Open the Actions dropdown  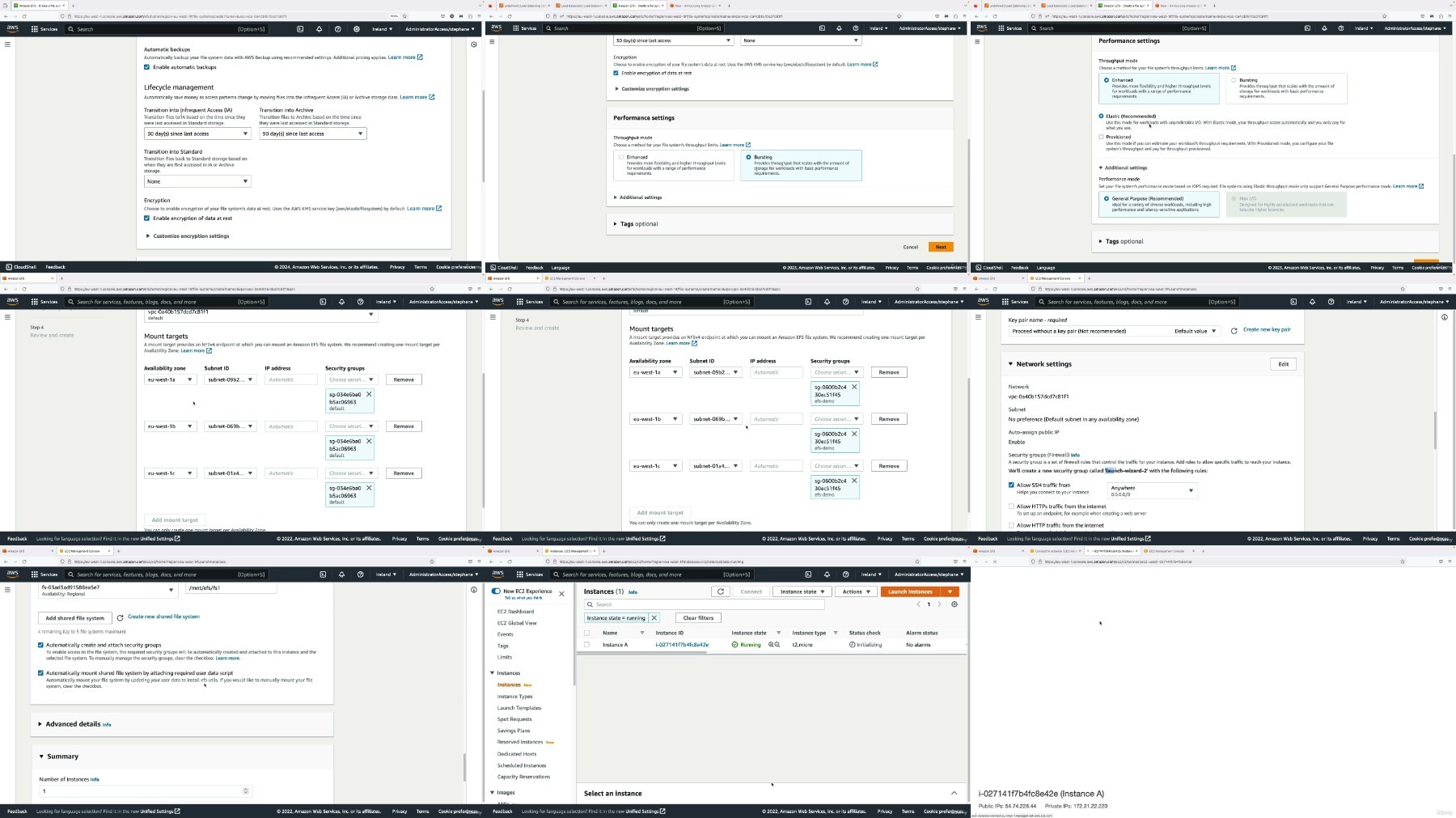tap(856, 591)
